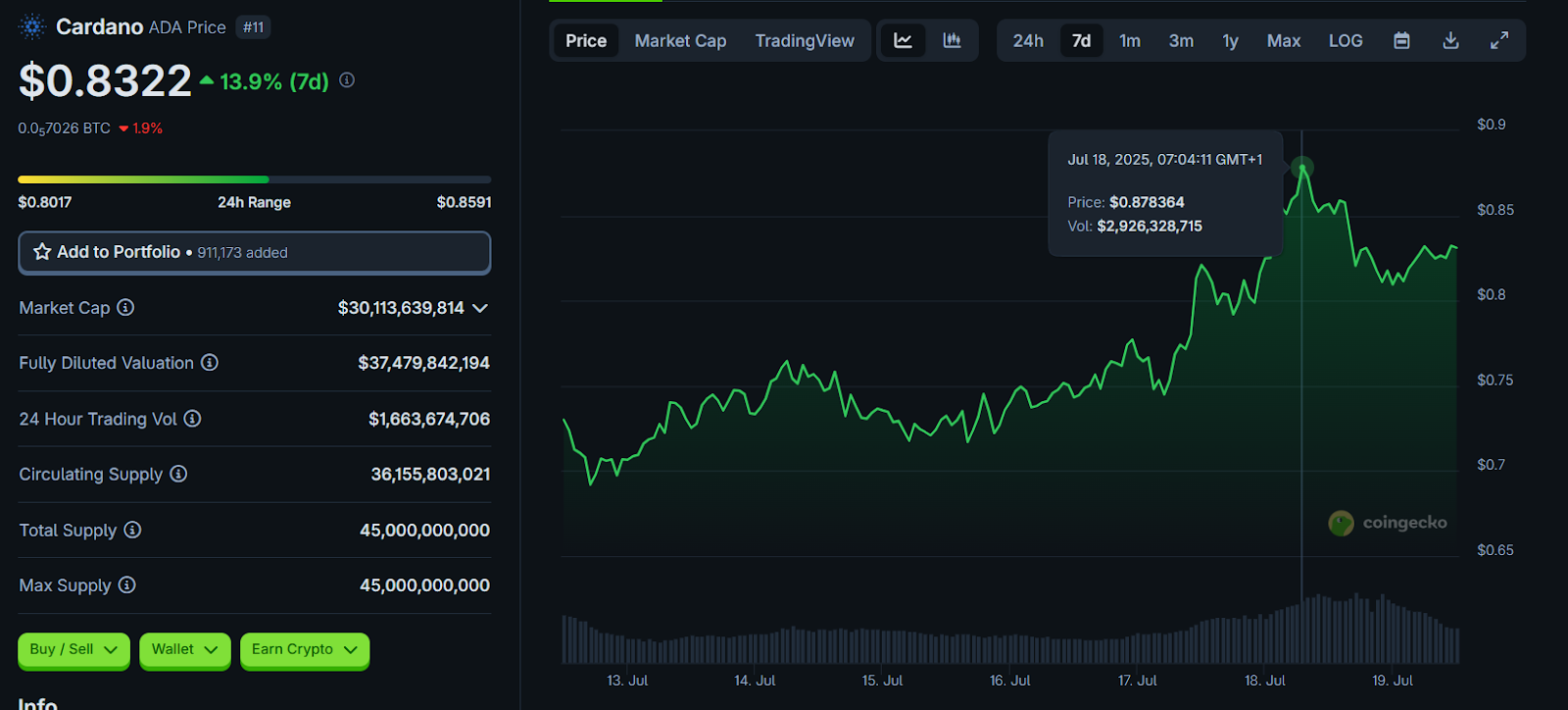Click the info icon beside Market Cap

tap(125, 308)
